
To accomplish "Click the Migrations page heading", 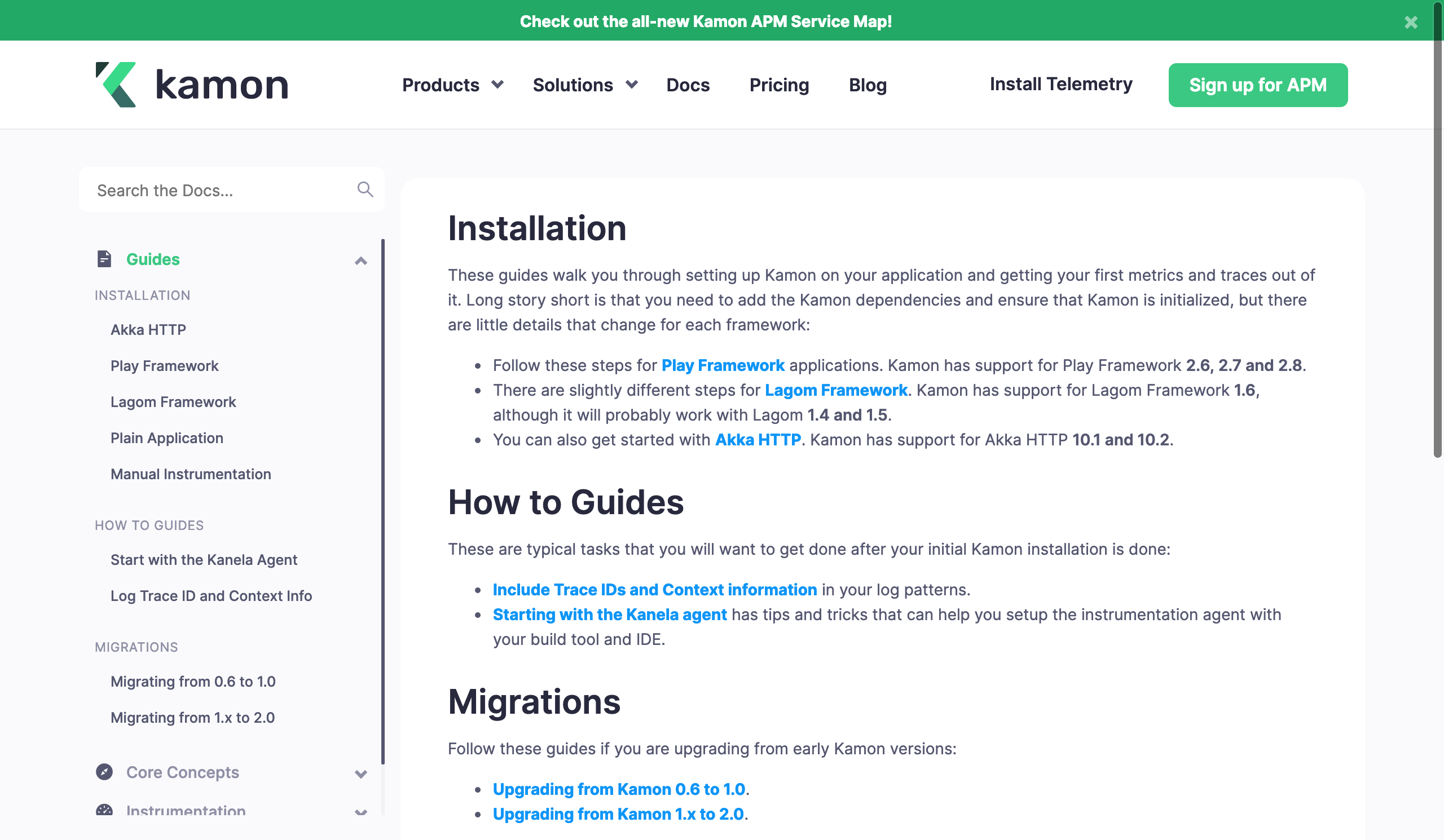I will 534,701.
